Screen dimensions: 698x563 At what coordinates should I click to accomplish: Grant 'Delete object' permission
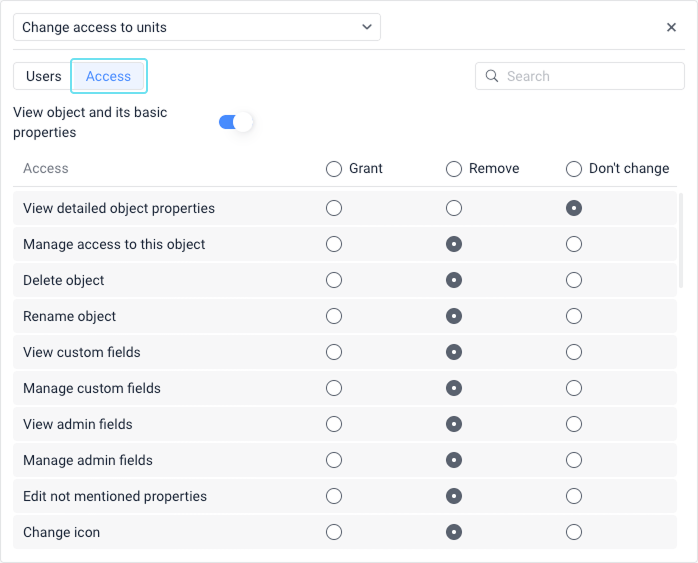tap(334, 280)
